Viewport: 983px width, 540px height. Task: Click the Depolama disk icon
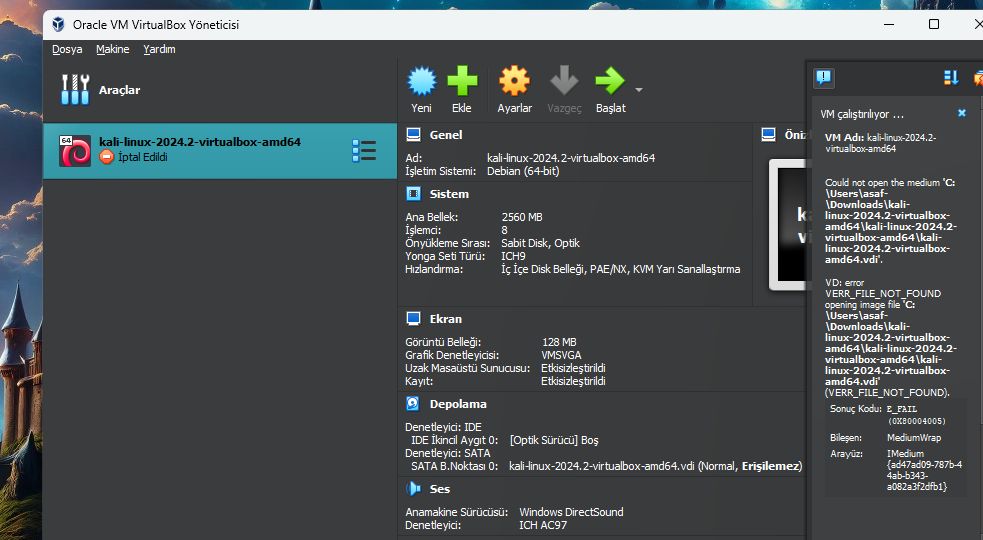[x=413, y=403]
